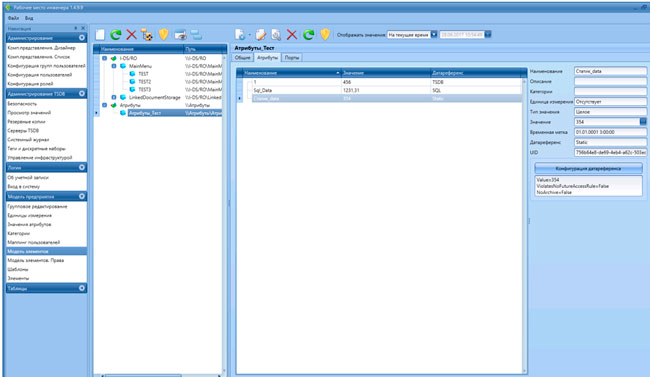Open Конфигурация ролей in navigation
The height and width of the screenshot is (377, 650).
click(x=30, y=84)
